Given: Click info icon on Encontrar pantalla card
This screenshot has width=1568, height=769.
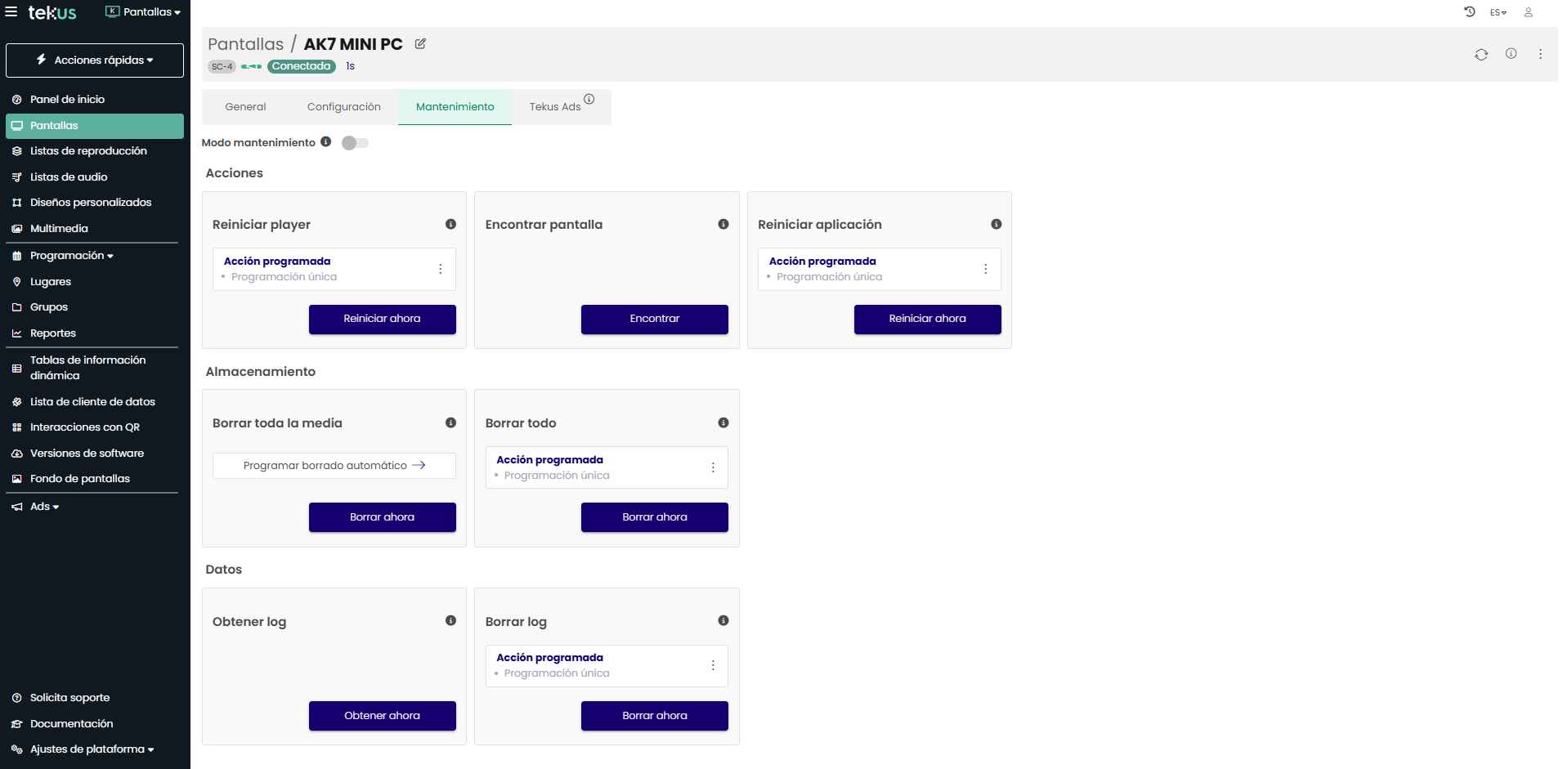Looking at the screenshot, I should tap(723, 224).
